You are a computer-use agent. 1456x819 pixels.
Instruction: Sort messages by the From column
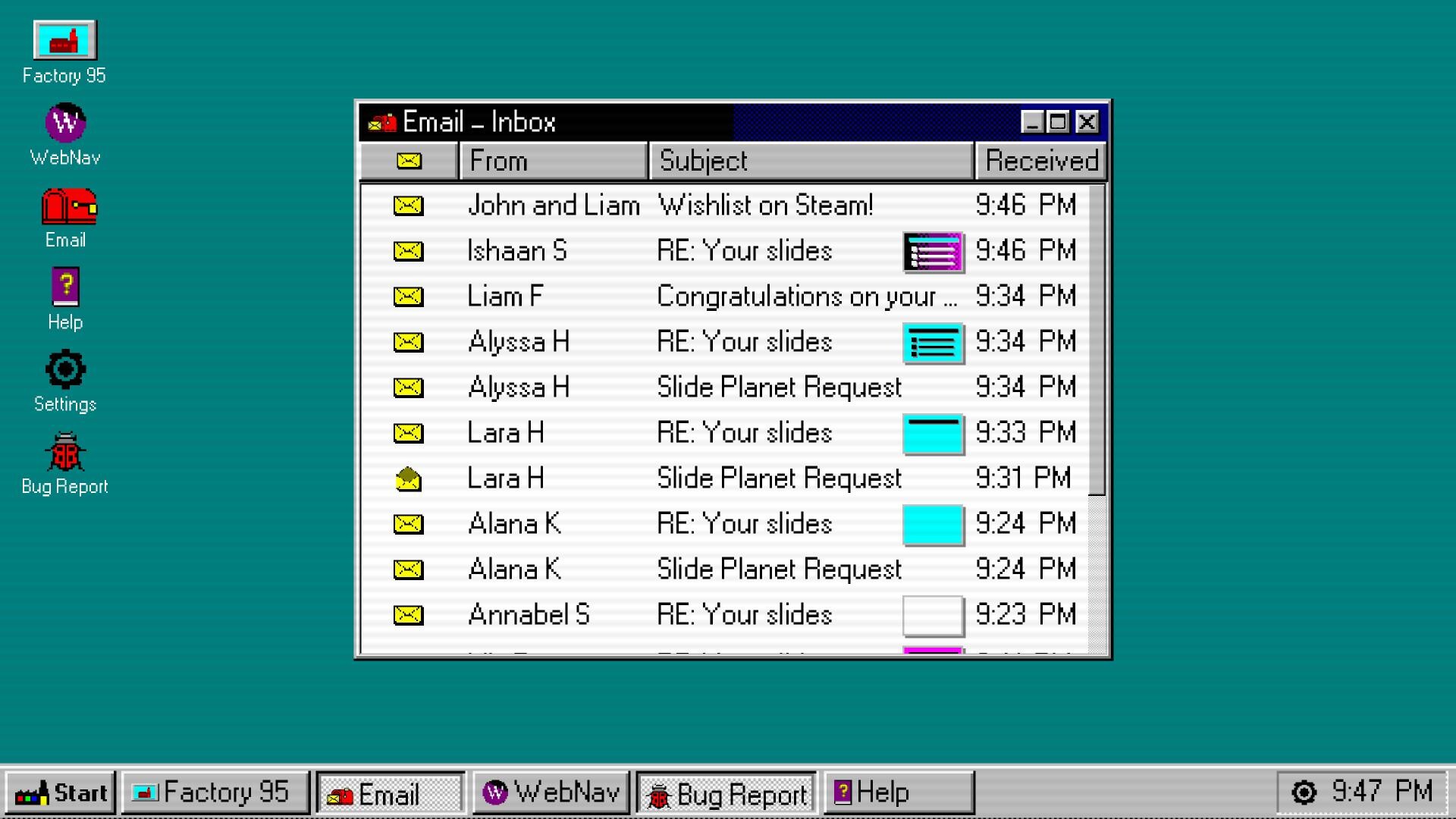point(554,160)
